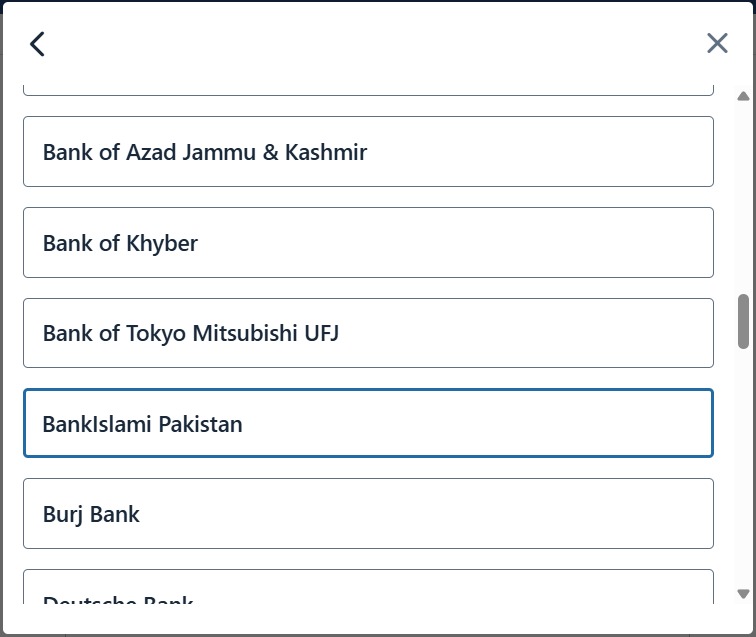The image size is (756, 637).
Task: Click the scrollbar down arrow
Action: 743,594
